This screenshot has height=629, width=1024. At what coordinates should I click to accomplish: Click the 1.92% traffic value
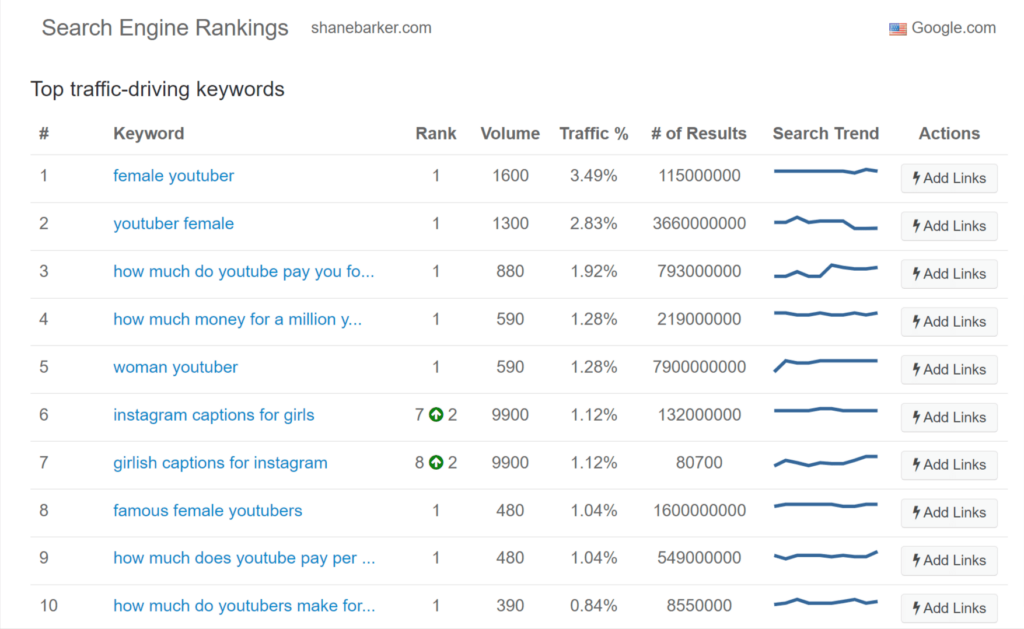pos(594,271)
